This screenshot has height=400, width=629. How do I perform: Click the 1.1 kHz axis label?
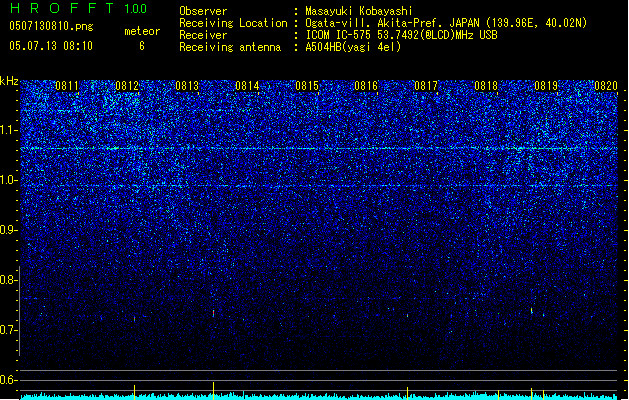coord(9,130)
